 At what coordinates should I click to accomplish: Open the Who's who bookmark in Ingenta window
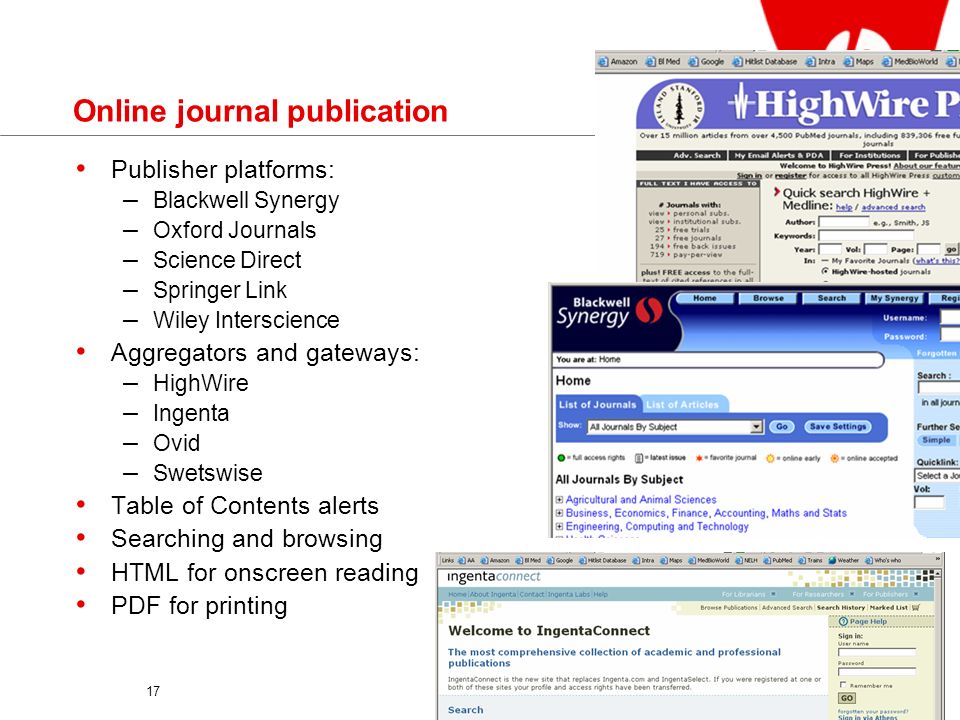tap(883, 560)
